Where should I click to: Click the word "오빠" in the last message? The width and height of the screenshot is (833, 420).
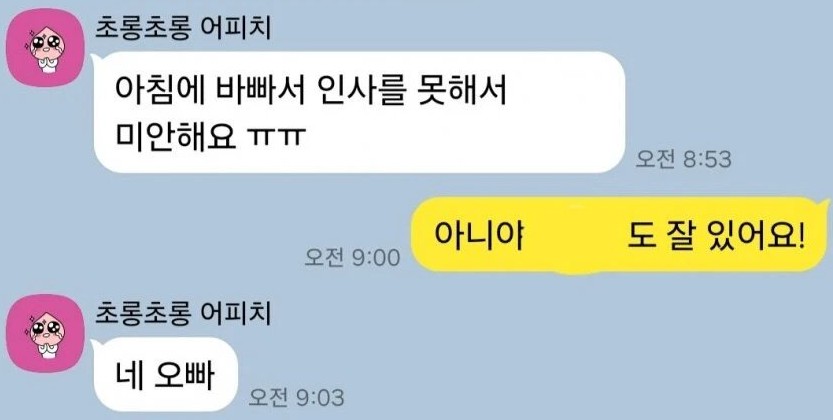(x=183, y=375)
